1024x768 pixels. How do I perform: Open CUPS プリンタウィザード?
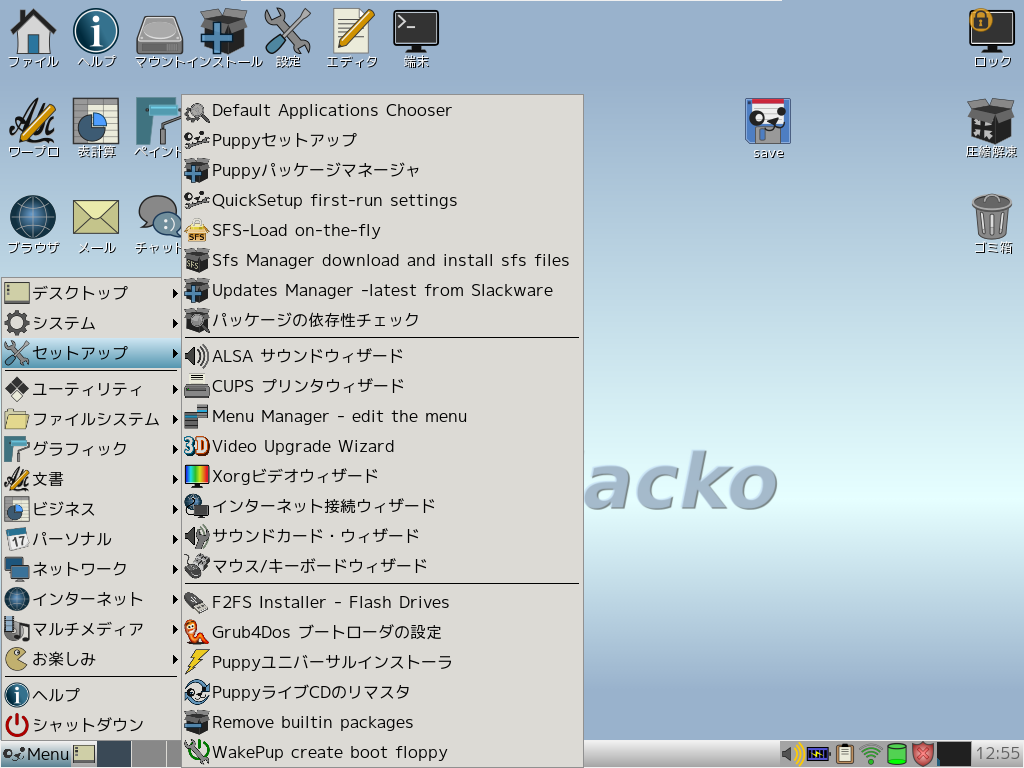(382, 387)
